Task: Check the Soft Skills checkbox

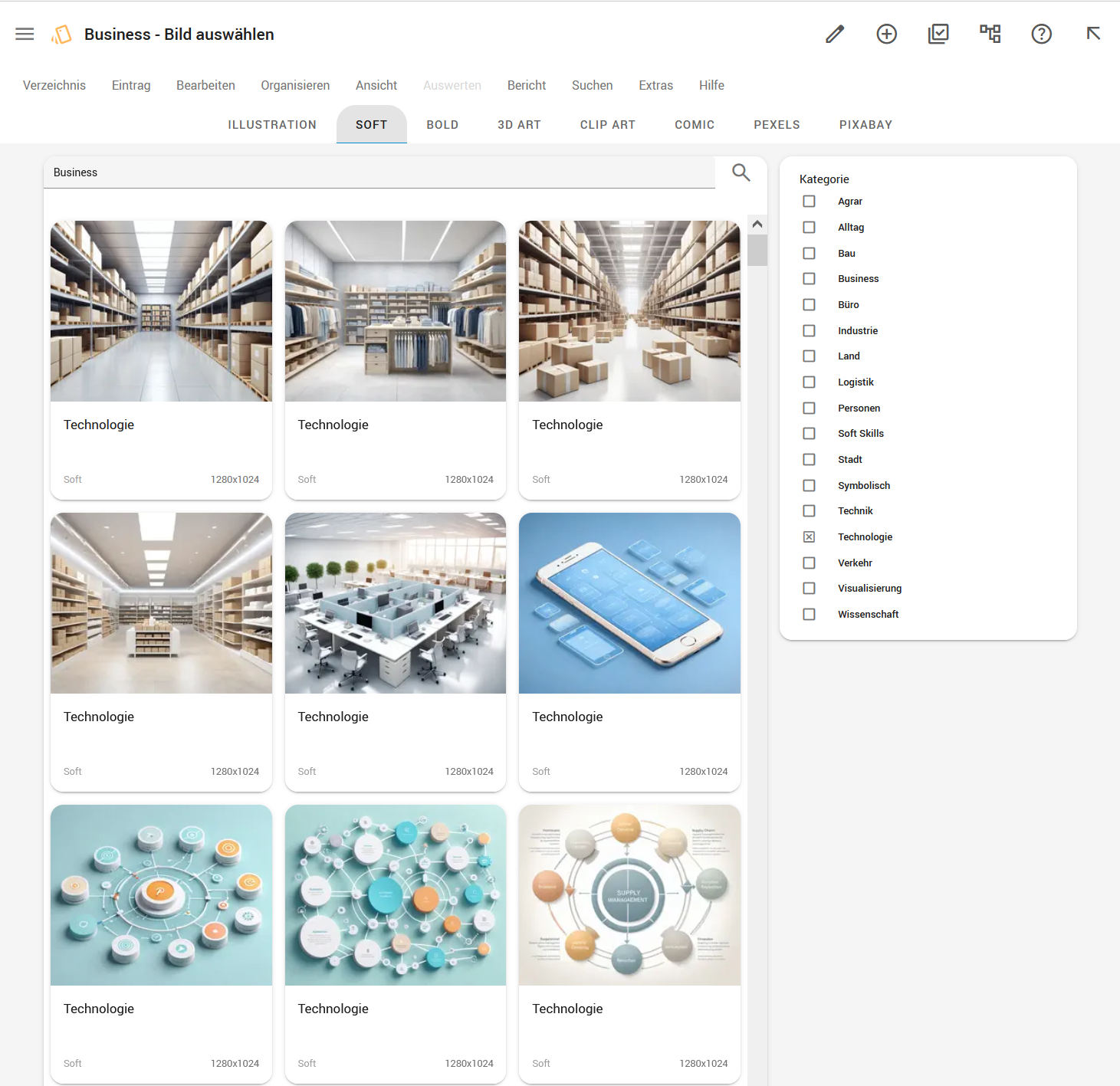Action: point(809,434)
